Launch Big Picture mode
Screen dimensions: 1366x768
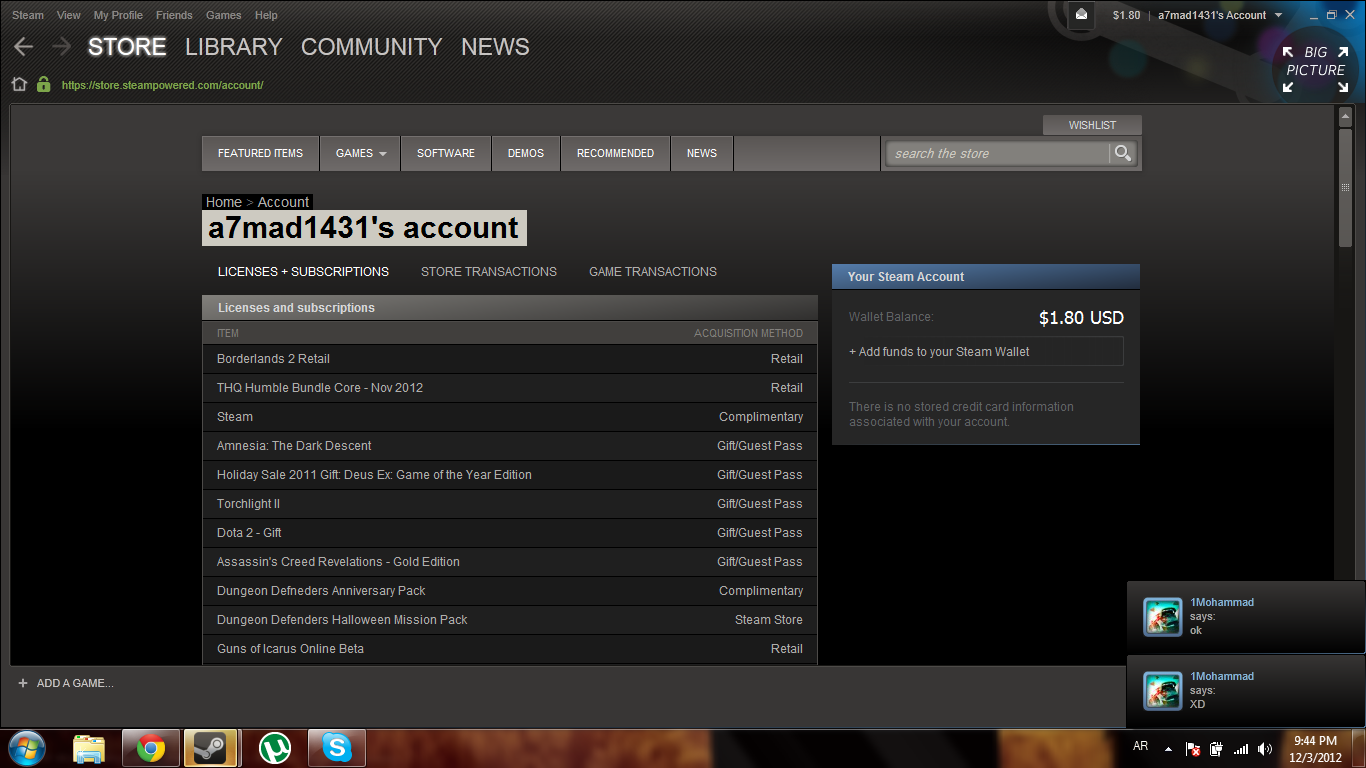point(1315,69)
